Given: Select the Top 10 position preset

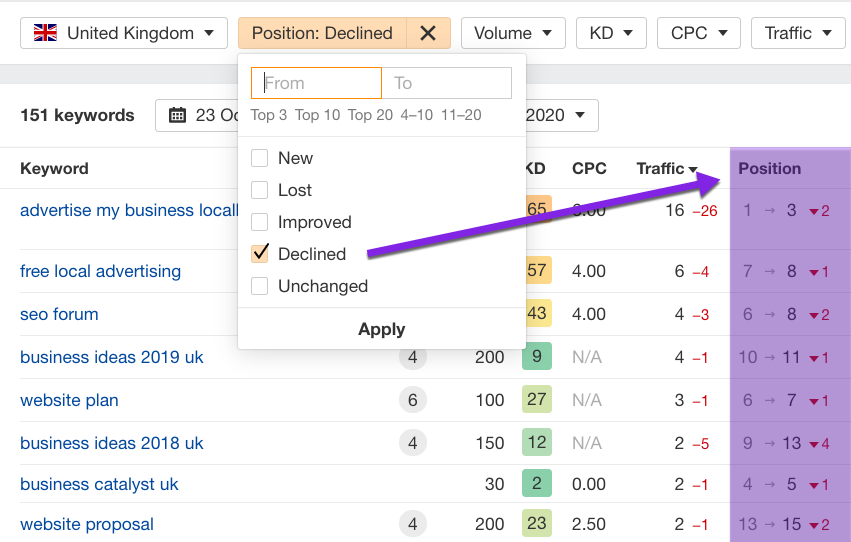Looking at the screenshot, I should pyautogui.click(x=317, y=115).
